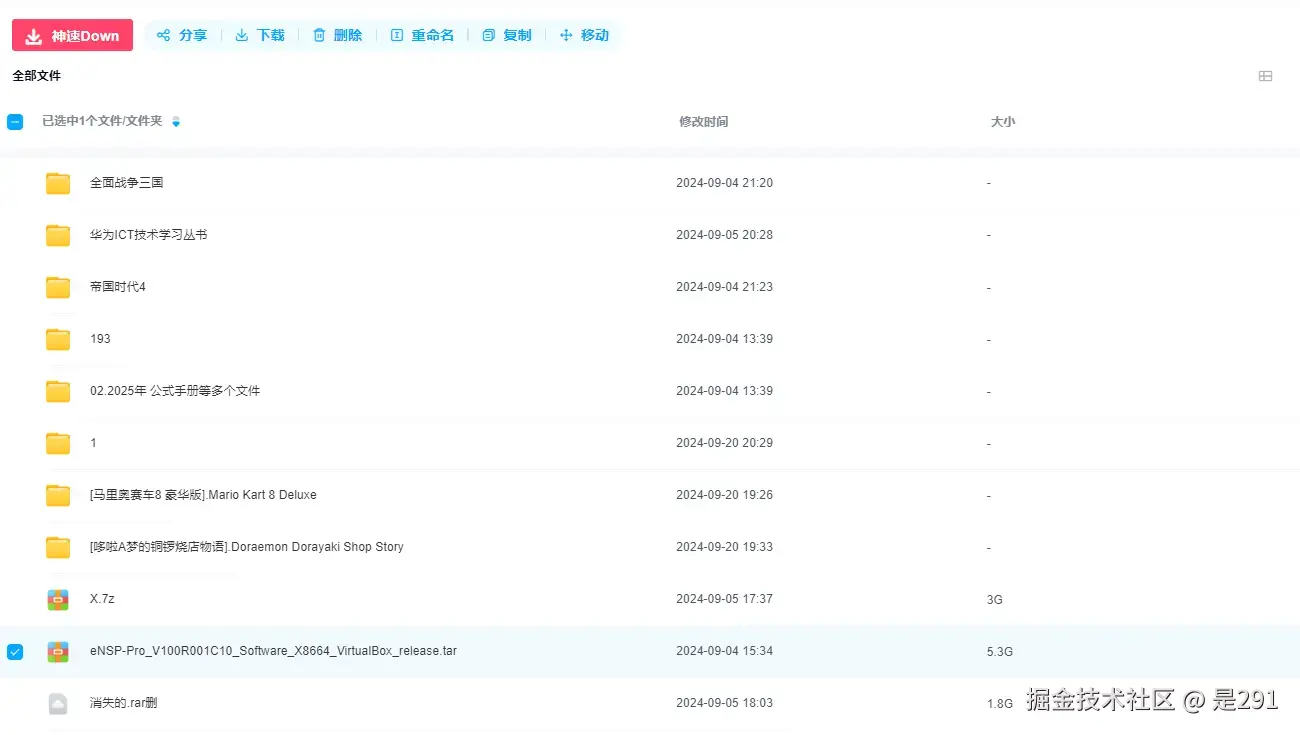
Task: Click the 移动 move toolbar button
Action: point(584,35)
